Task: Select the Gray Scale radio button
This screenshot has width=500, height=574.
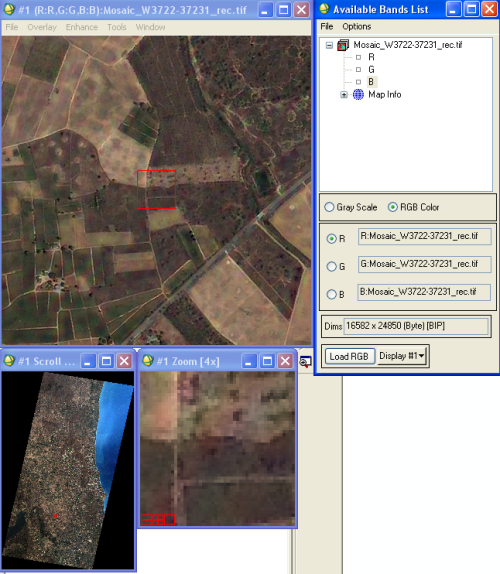Action: pos(329,207)
